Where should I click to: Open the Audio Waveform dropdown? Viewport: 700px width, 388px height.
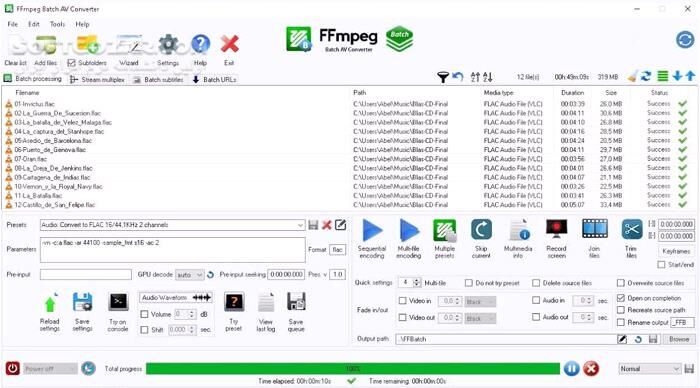click(176, 297)
